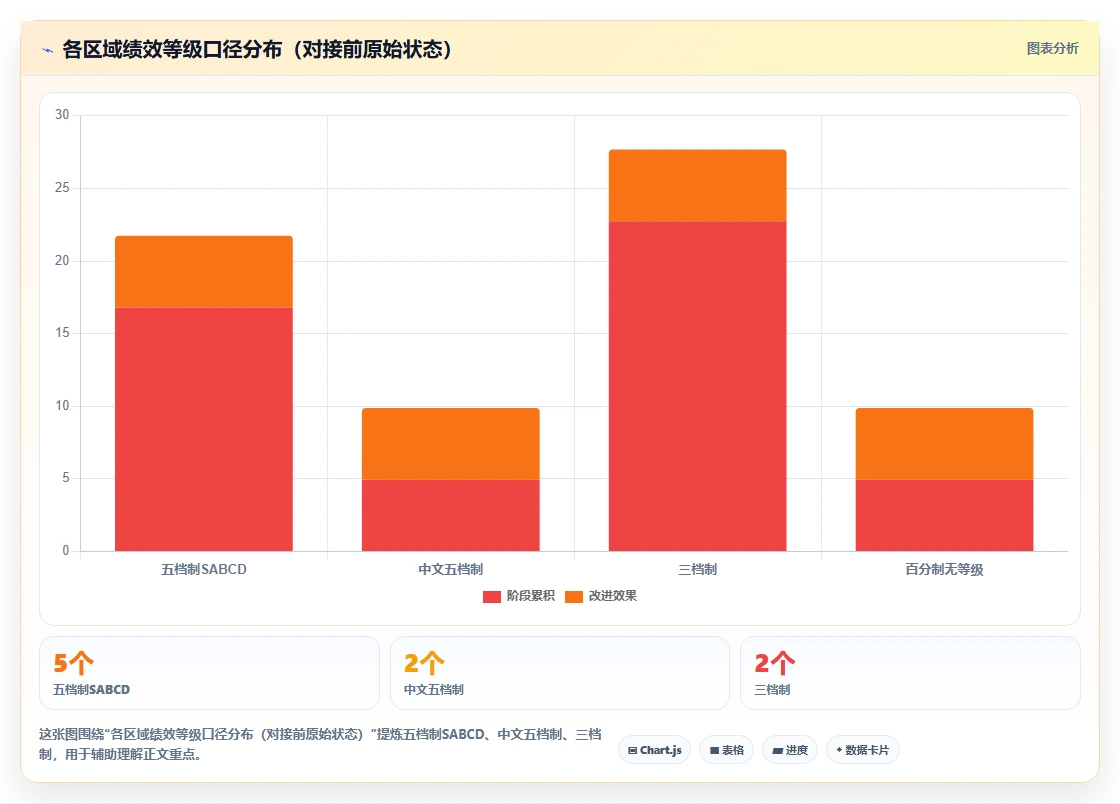Click the red segment of 中文五档制 bar
The image size is (1120, 804).
[x=451, y=515]
